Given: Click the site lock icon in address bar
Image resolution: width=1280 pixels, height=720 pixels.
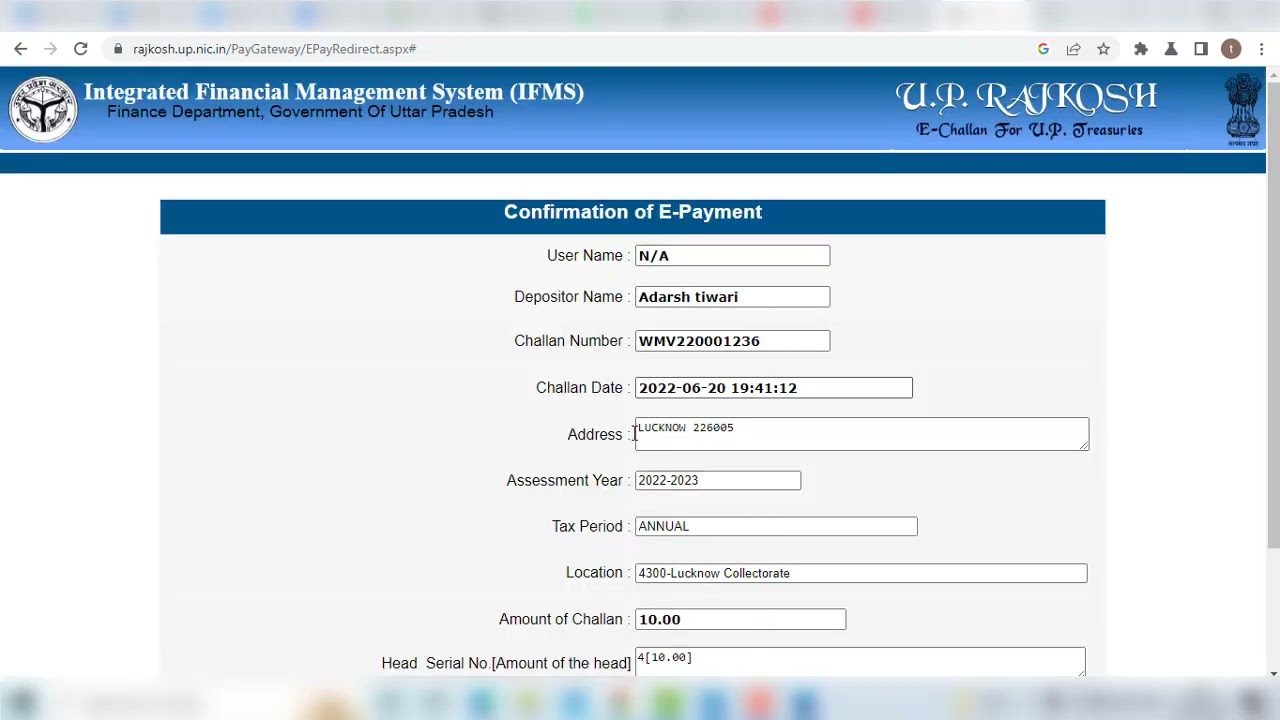Looking at the screenshot, I should click(x=118, y=49).
